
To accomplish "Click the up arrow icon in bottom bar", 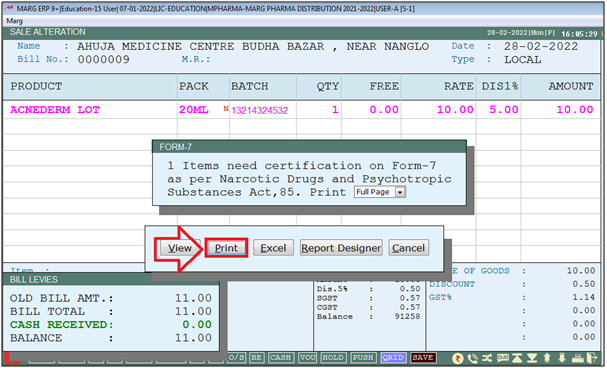I will pos(547,358).
